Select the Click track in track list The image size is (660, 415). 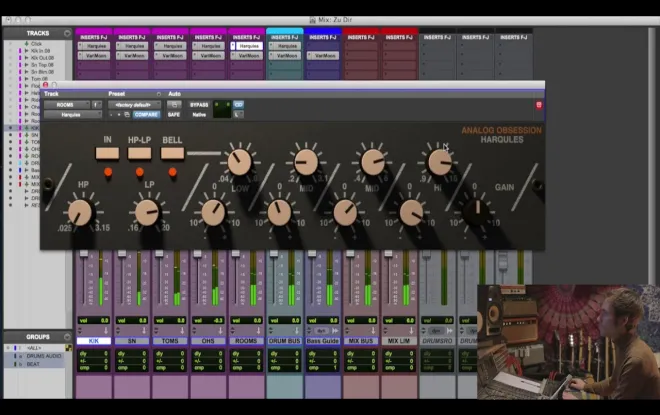[x=36, y=44]
